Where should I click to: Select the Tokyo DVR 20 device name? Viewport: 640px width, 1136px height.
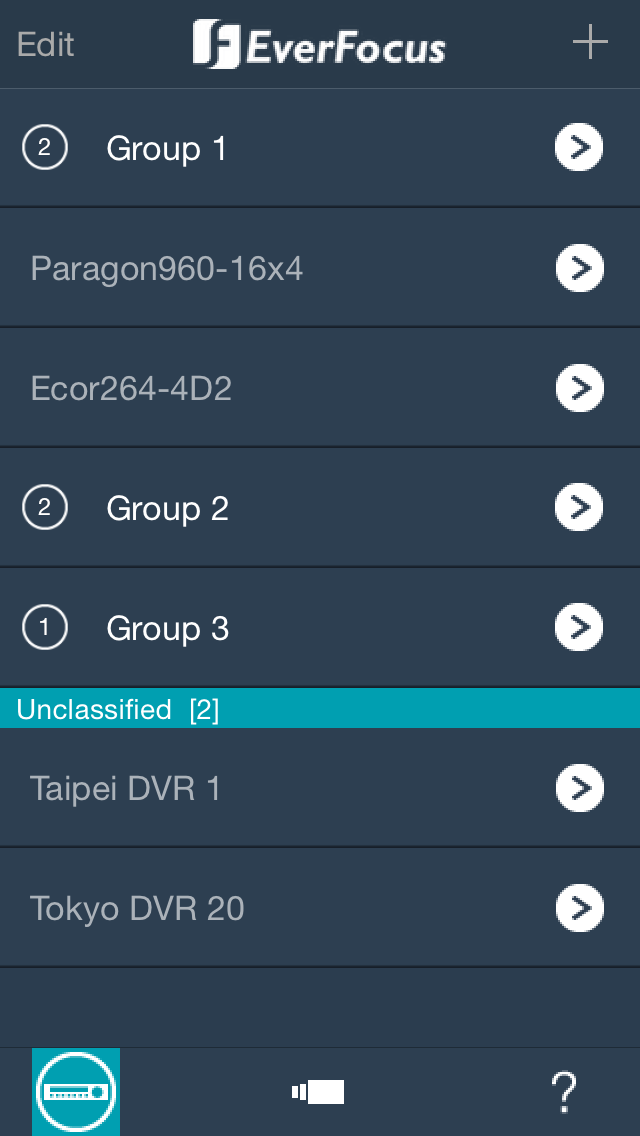pyautogui.click(x=137, y=909)
